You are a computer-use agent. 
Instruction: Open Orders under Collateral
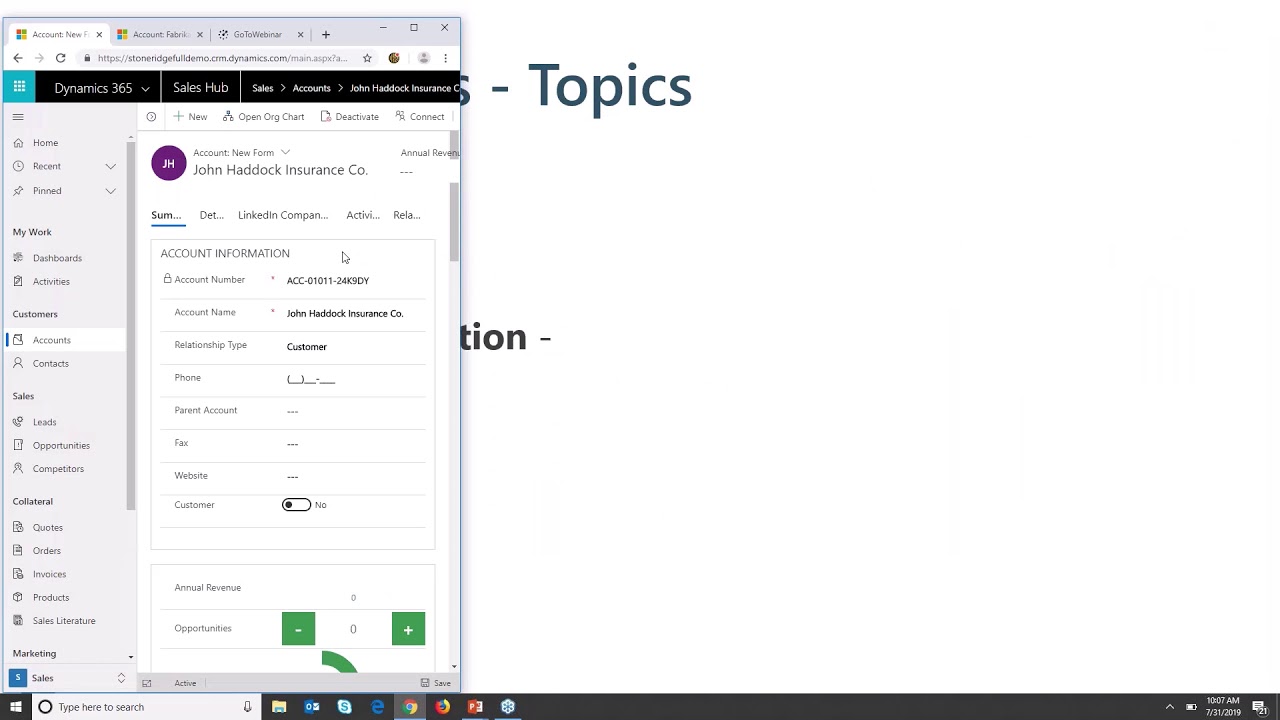point(46,551)
